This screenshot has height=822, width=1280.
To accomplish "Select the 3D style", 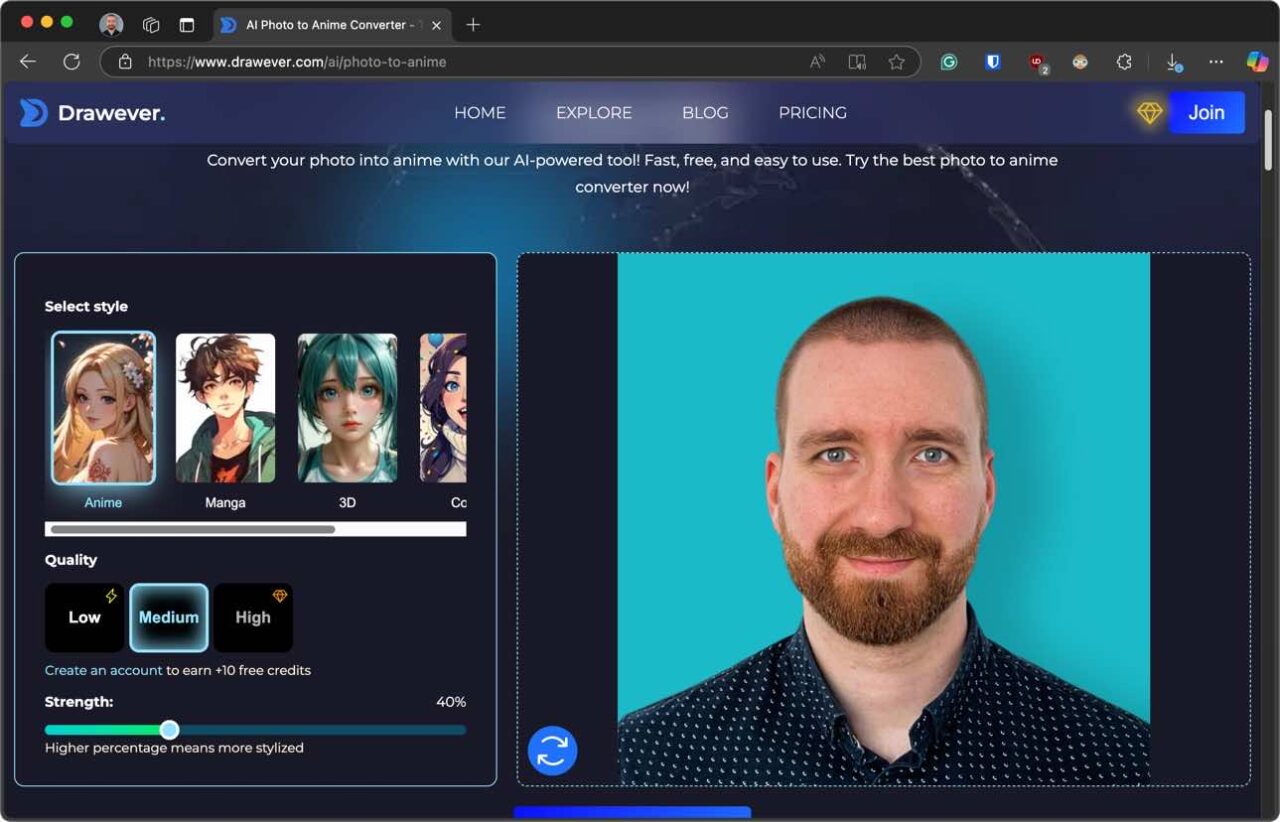I will point(347,407).
